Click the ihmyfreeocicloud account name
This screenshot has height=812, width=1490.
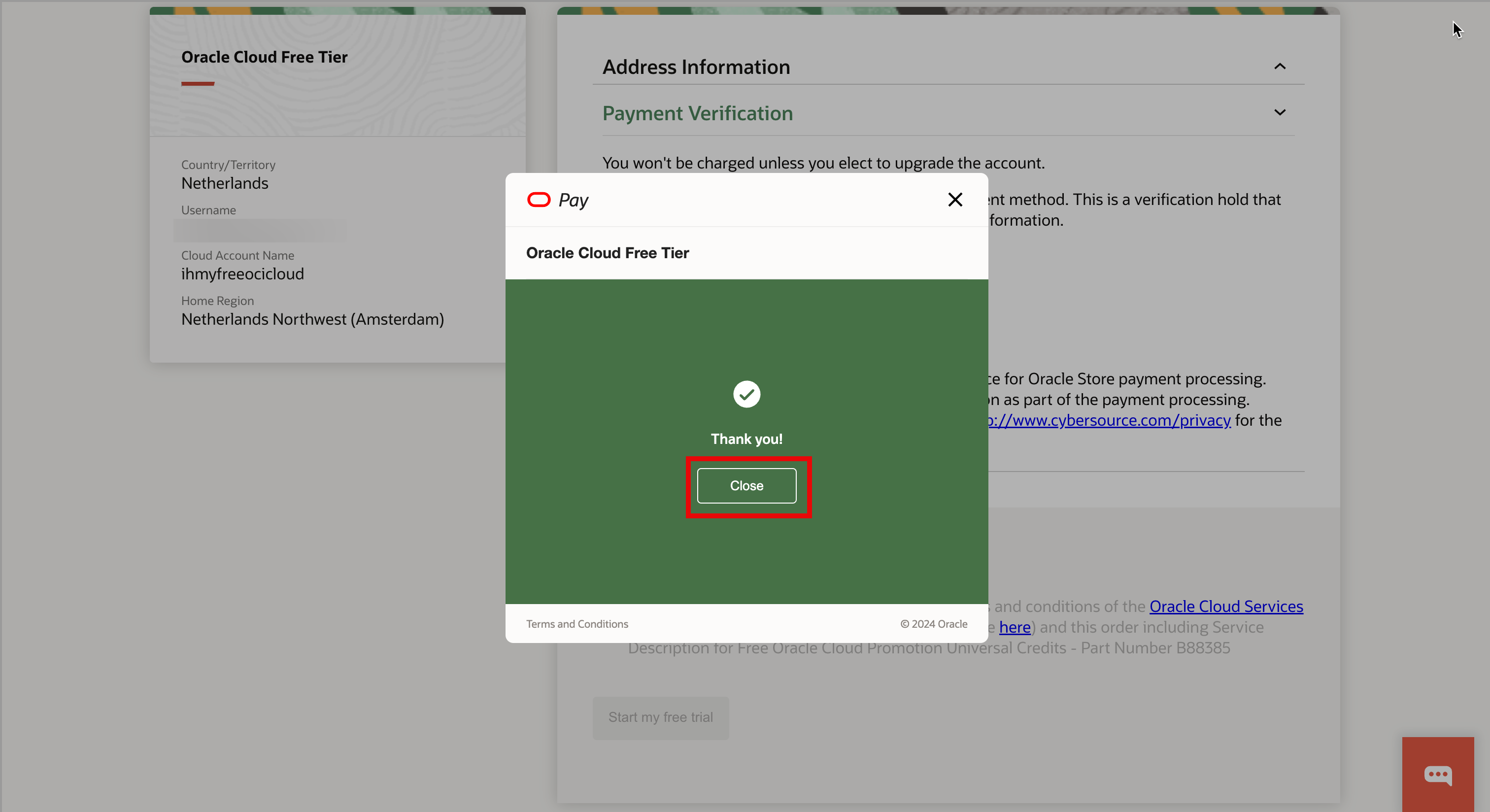[242, 273]
